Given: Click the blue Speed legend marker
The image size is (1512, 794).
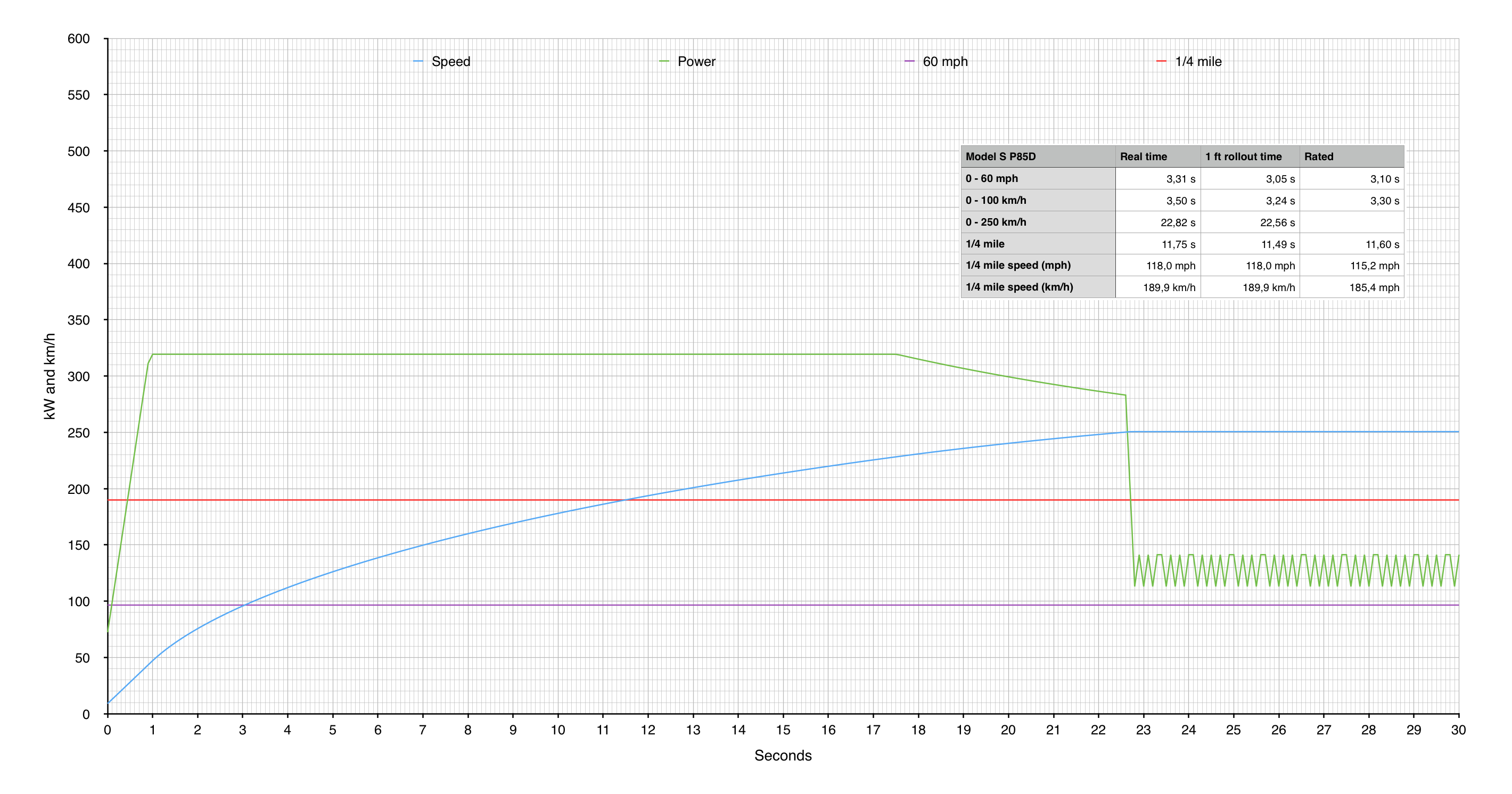Looking at the screenshot, I should (x=418, y=62).
